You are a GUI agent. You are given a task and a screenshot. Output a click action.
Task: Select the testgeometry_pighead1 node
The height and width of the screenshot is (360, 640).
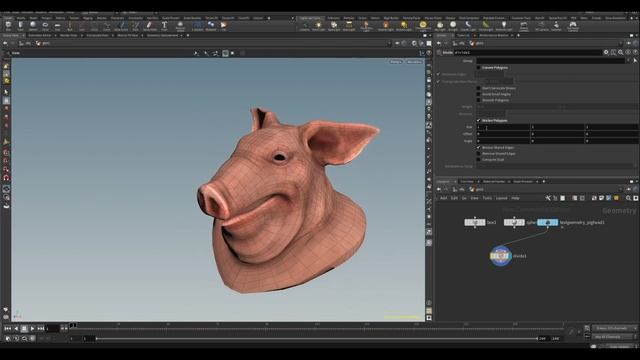(x=547, y=222)
